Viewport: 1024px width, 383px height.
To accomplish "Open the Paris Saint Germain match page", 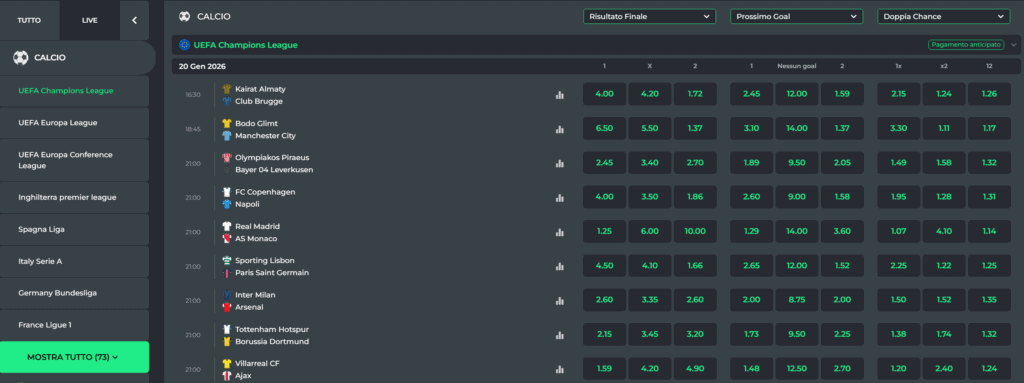I will [x=272, y=273].
